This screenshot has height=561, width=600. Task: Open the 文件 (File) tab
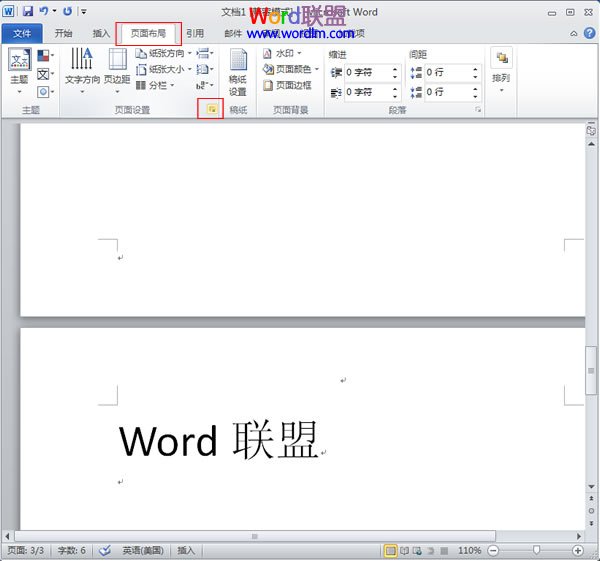[22, 34]
